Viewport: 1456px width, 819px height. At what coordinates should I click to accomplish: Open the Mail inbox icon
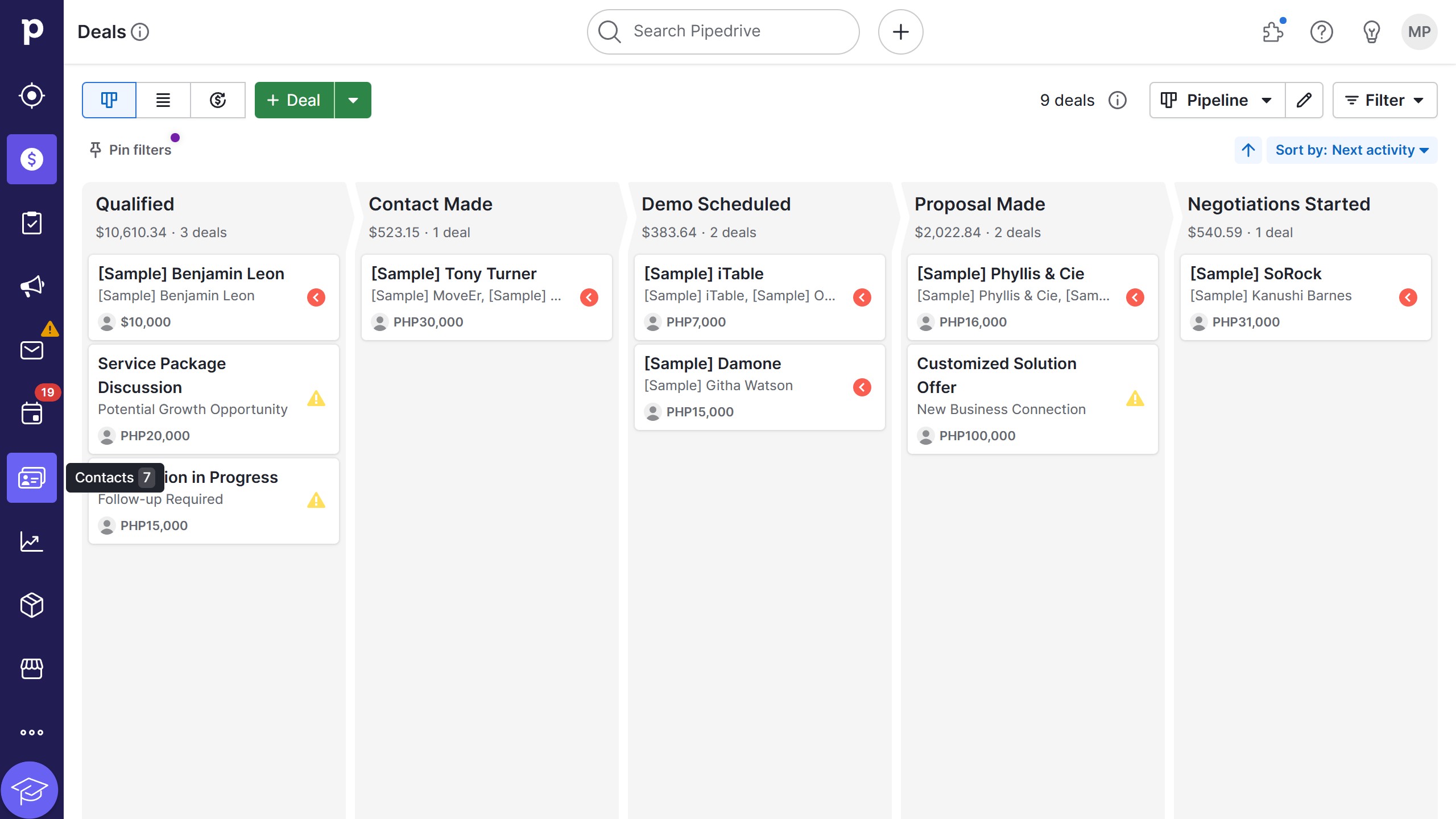click(32, 350)
